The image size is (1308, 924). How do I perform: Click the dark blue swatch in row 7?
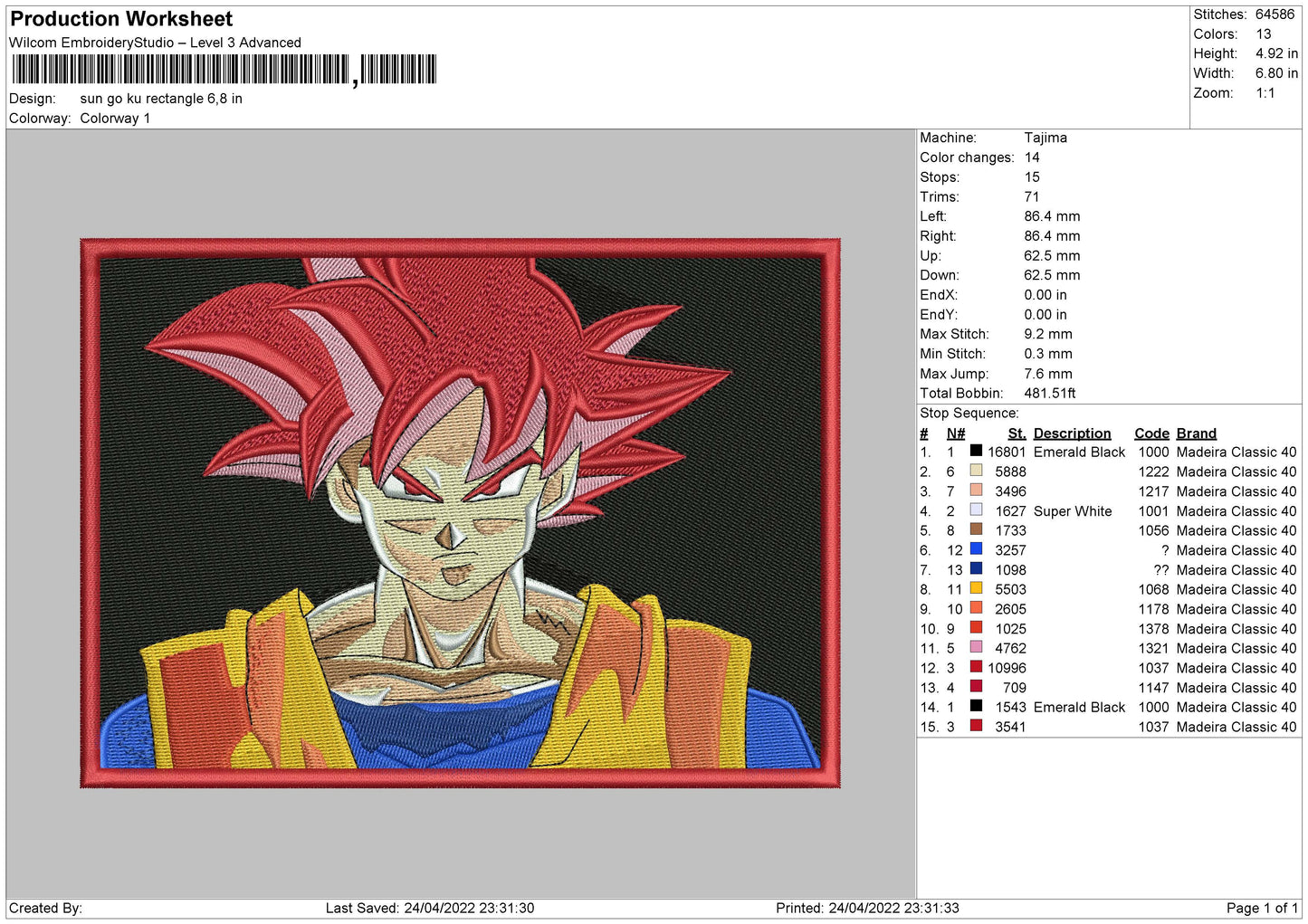point(976,568)
